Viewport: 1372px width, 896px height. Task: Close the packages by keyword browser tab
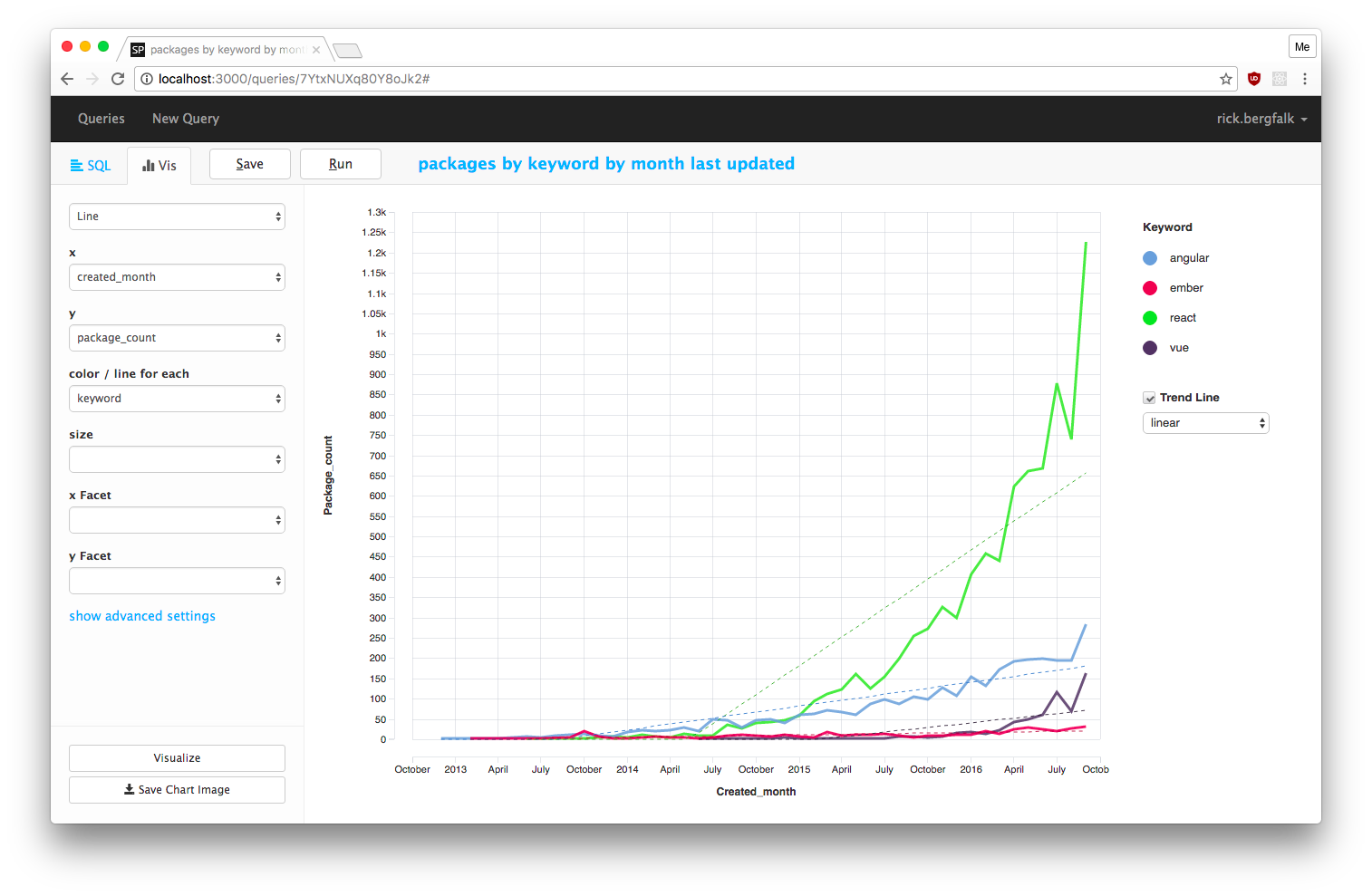tap(316, 50)
